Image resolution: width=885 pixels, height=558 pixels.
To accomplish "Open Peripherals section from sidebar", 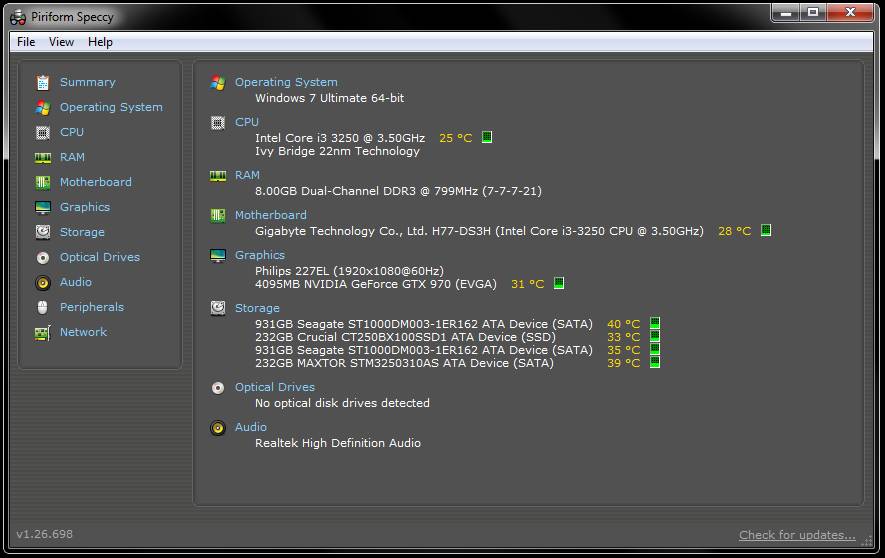I will click(x=91, y=307).
